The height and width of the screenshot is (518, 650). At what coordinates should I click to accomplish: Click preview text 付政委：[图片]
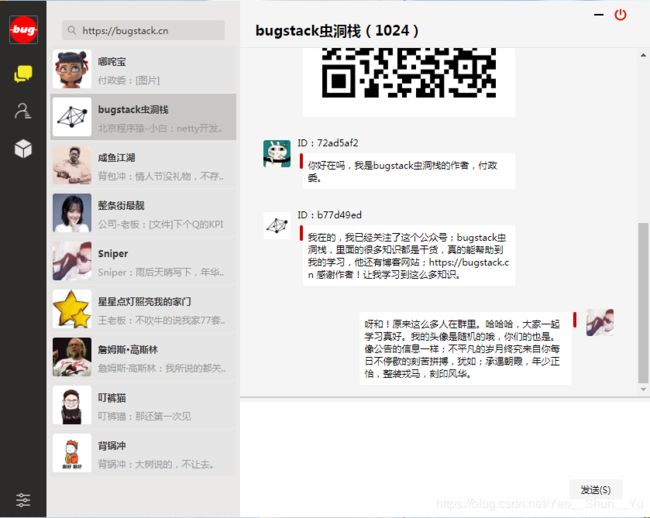pyautogui.click(x=129, y=80)
